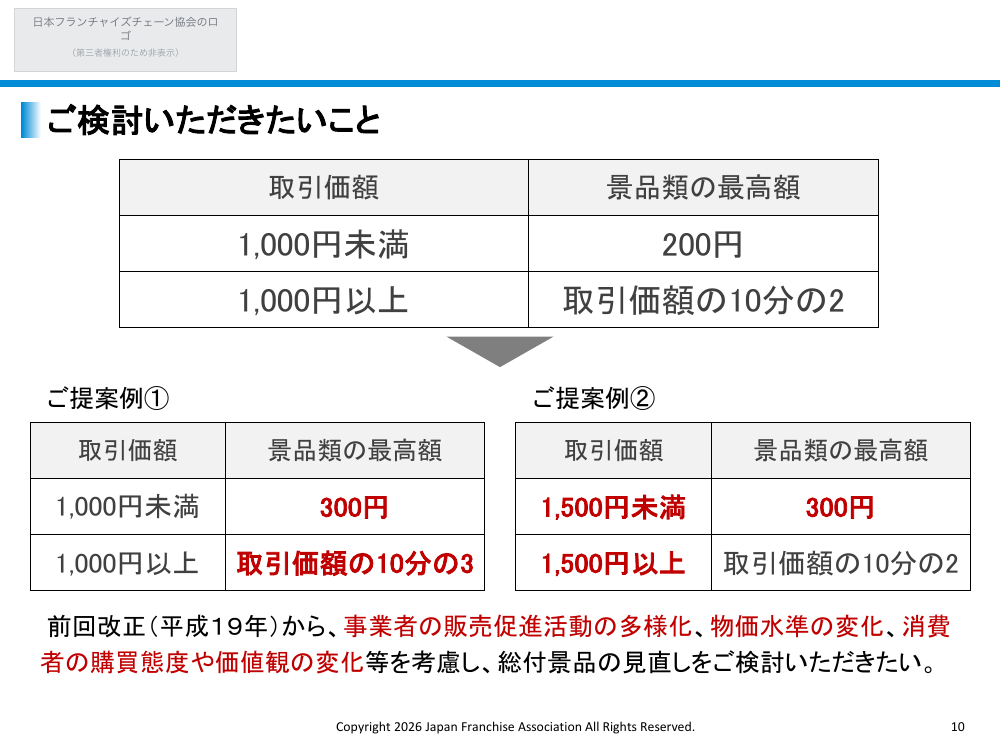Select the red 1,500円未満 cell
Viewport: 1000px width, 750px height.
614,507
